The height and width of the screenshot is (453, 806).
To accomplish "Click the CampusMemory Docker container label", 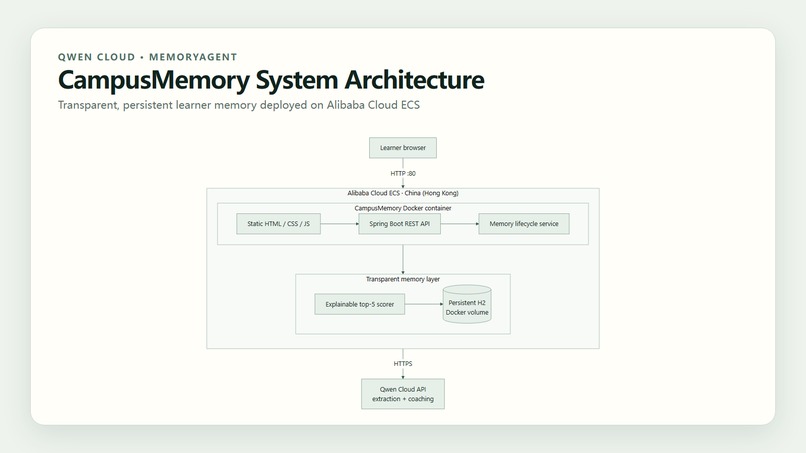I will click(402, 208).
